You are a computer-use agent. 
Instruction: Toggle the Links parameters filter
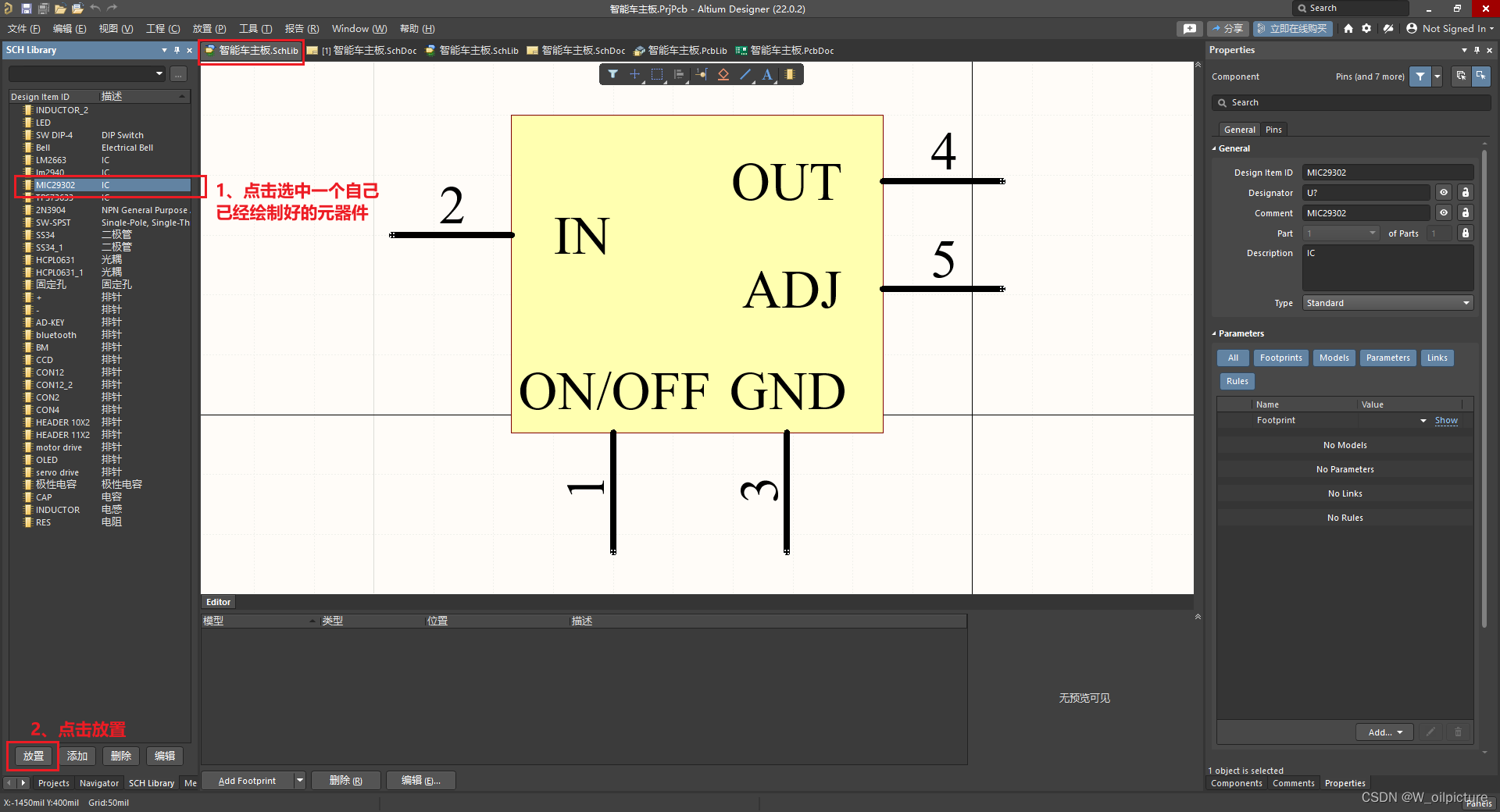(x=1437, y=358)
